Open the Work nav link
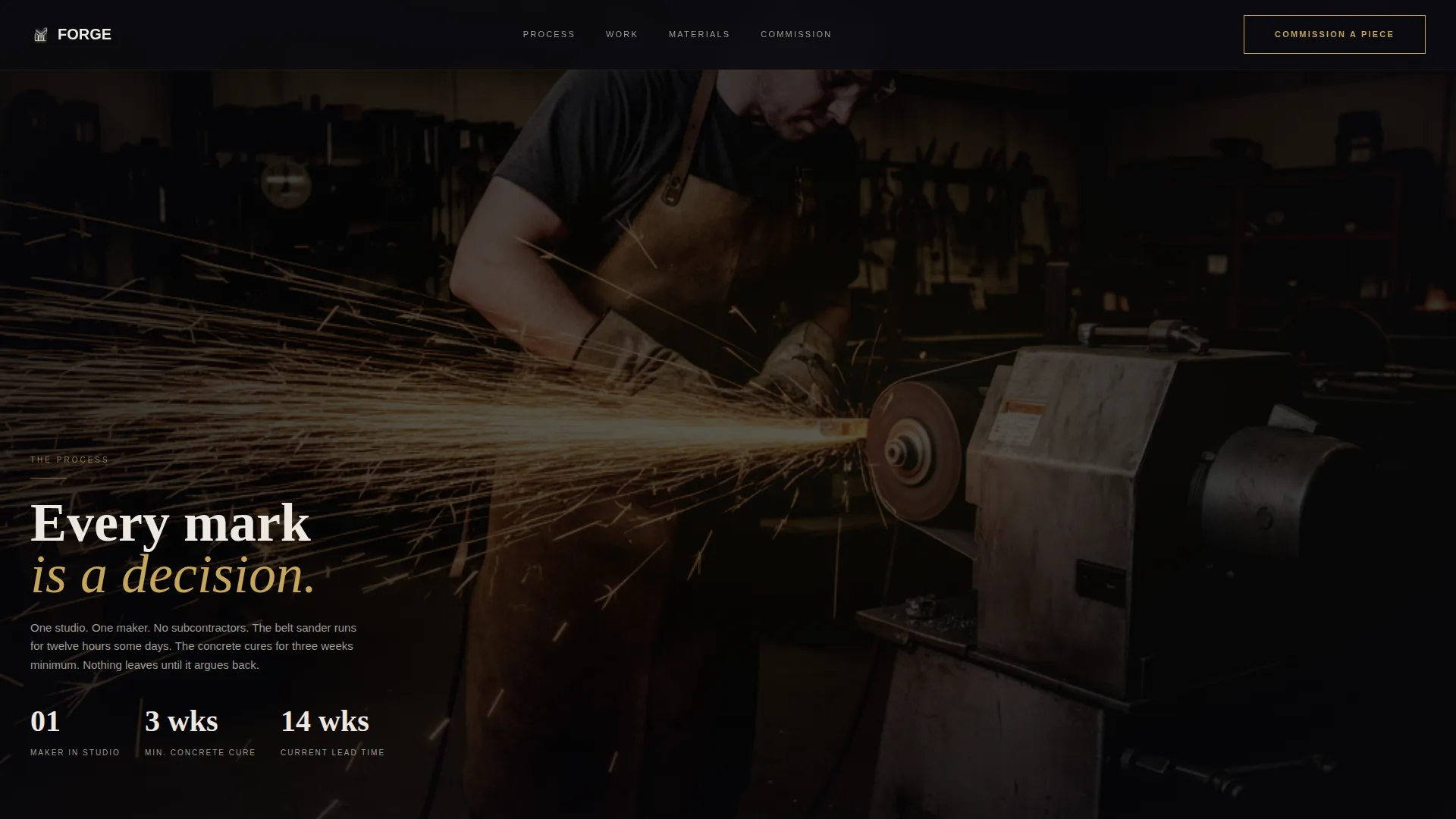Image resolution: width=1456 pixels, height=819 pixels. point(622,34)
